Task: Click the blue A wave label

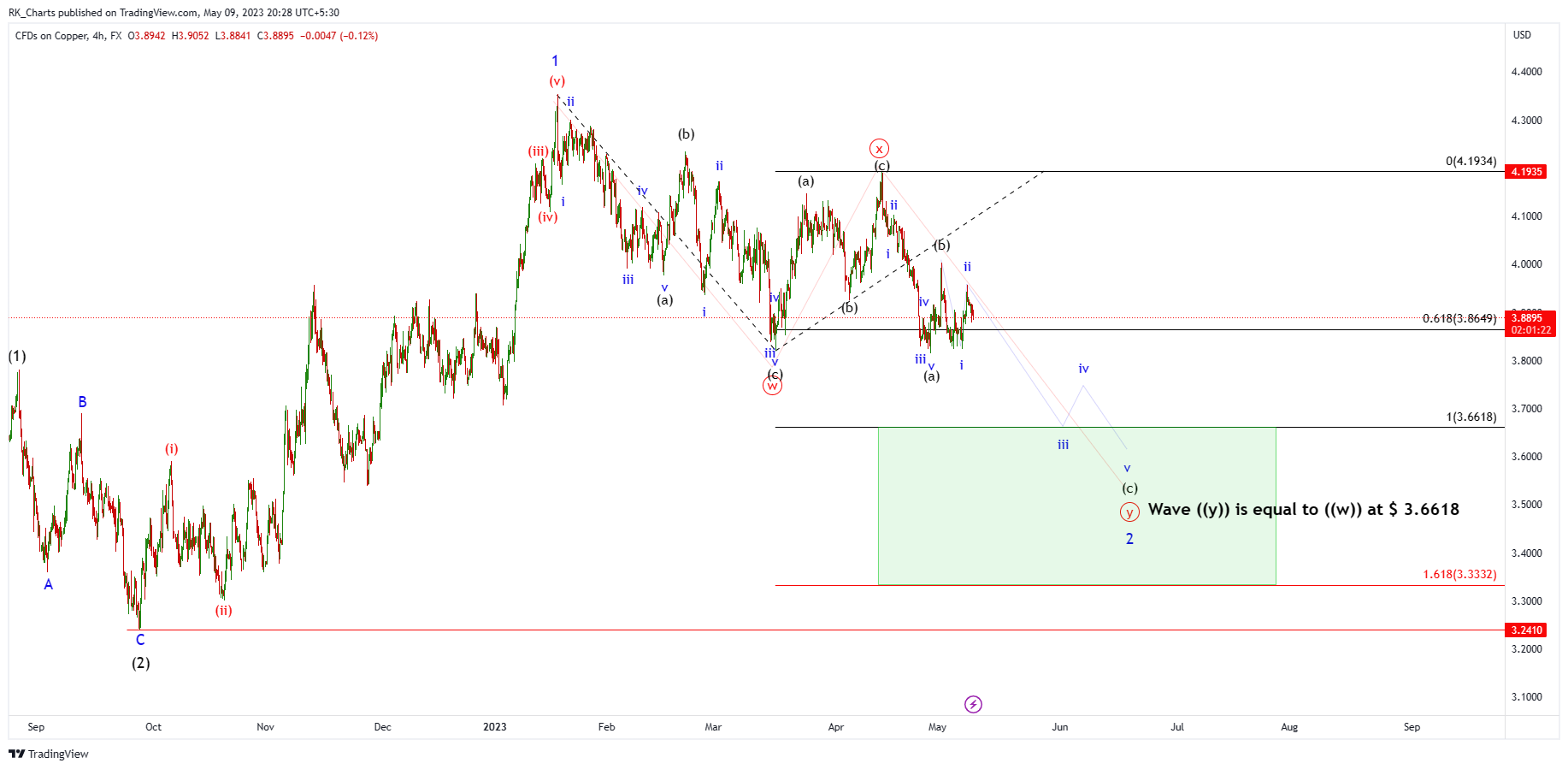Action: tap(49, 584)
